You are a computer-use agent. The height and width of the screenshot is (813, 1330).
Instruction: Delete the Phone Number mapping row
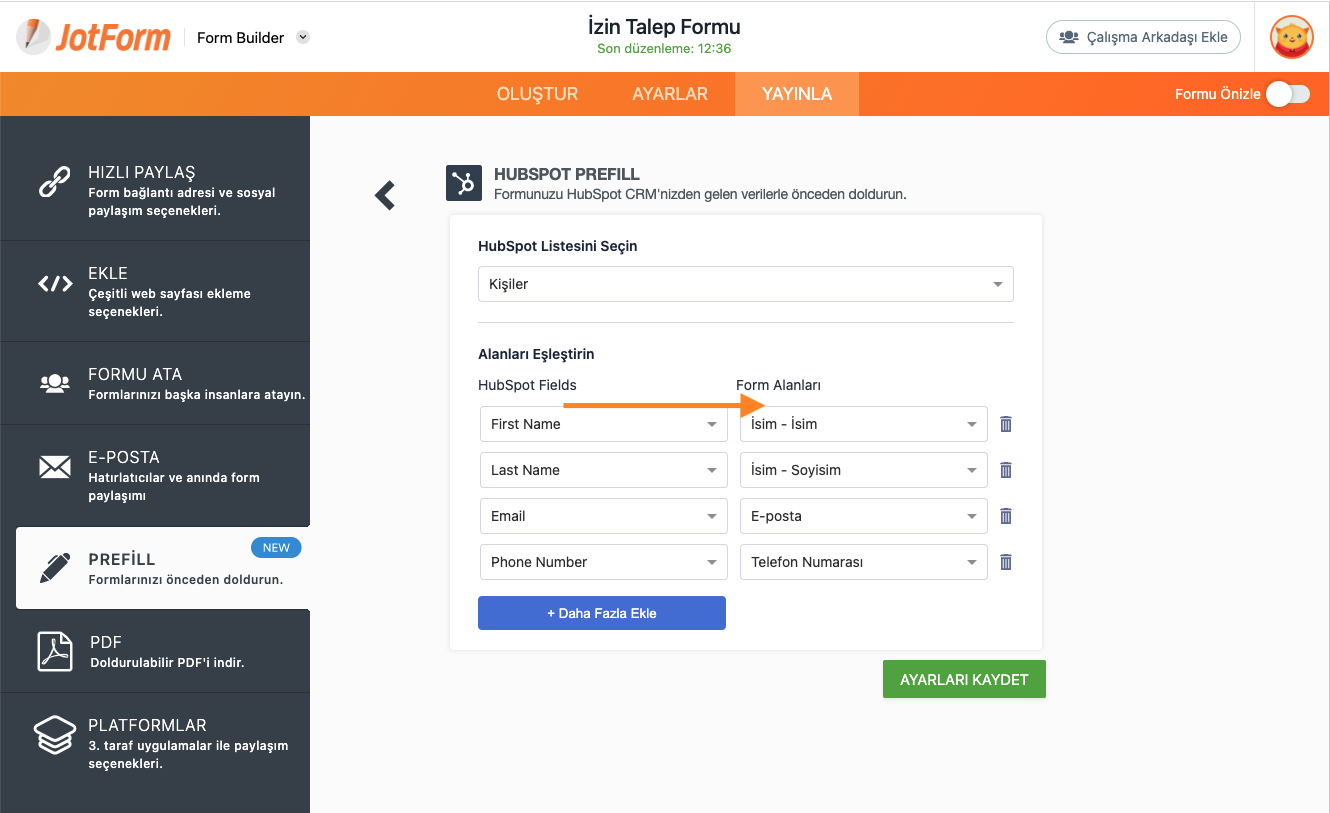[x=1006, y=562]
